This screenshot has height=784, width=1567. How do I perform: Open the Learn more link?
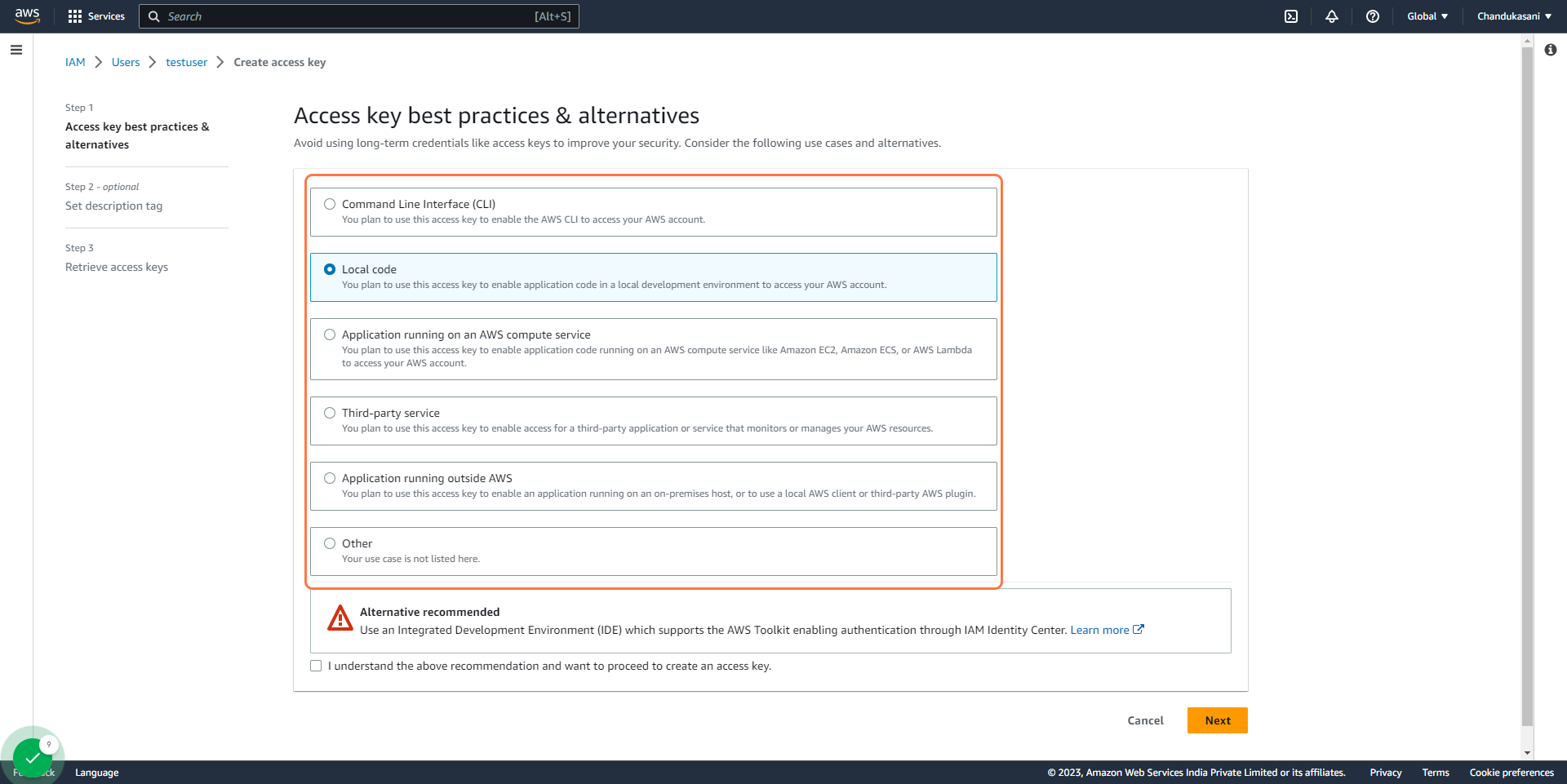tap(1107, 630)
